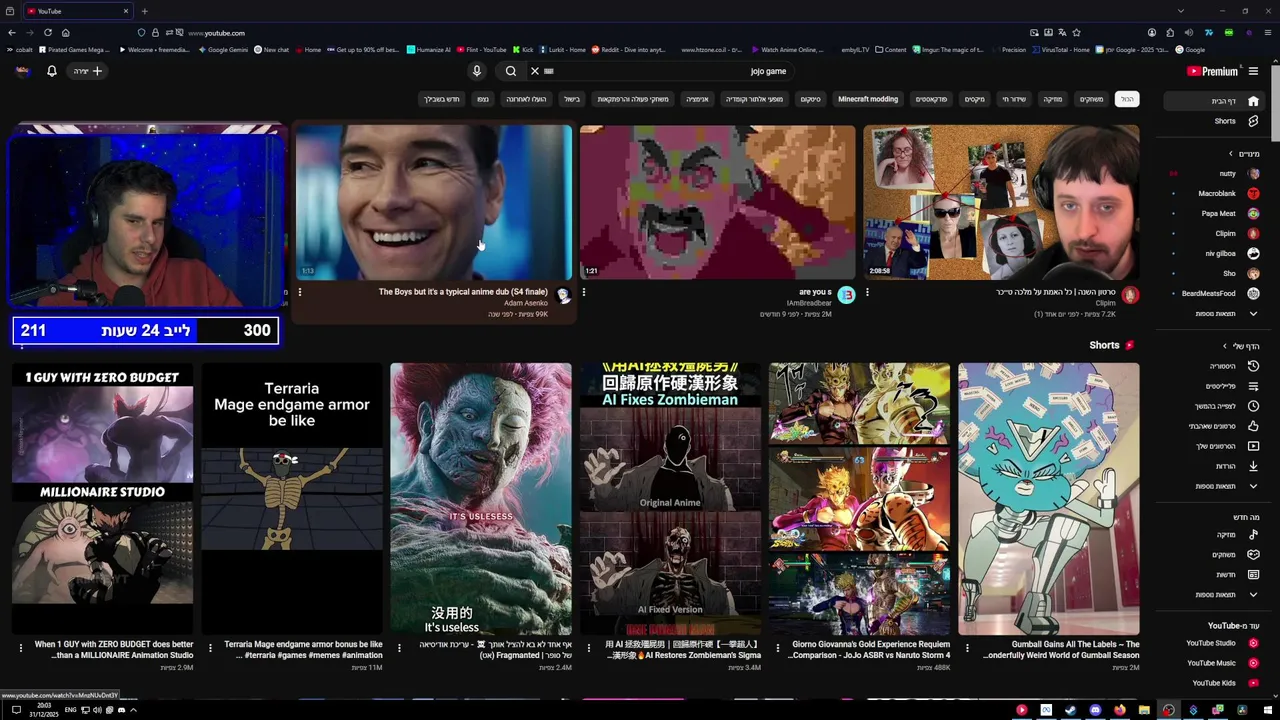Image resolution: width=1280 pixels, height=720 pixels.
Task: Open the notifications bell
Action: [x=52, y=71]
